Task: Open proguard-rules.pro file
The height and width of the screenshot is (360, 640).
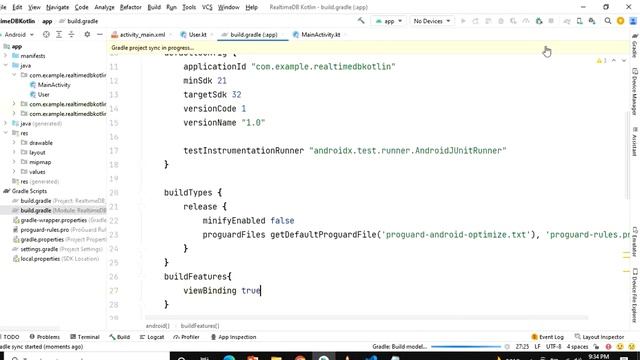Action: point(59,230)
